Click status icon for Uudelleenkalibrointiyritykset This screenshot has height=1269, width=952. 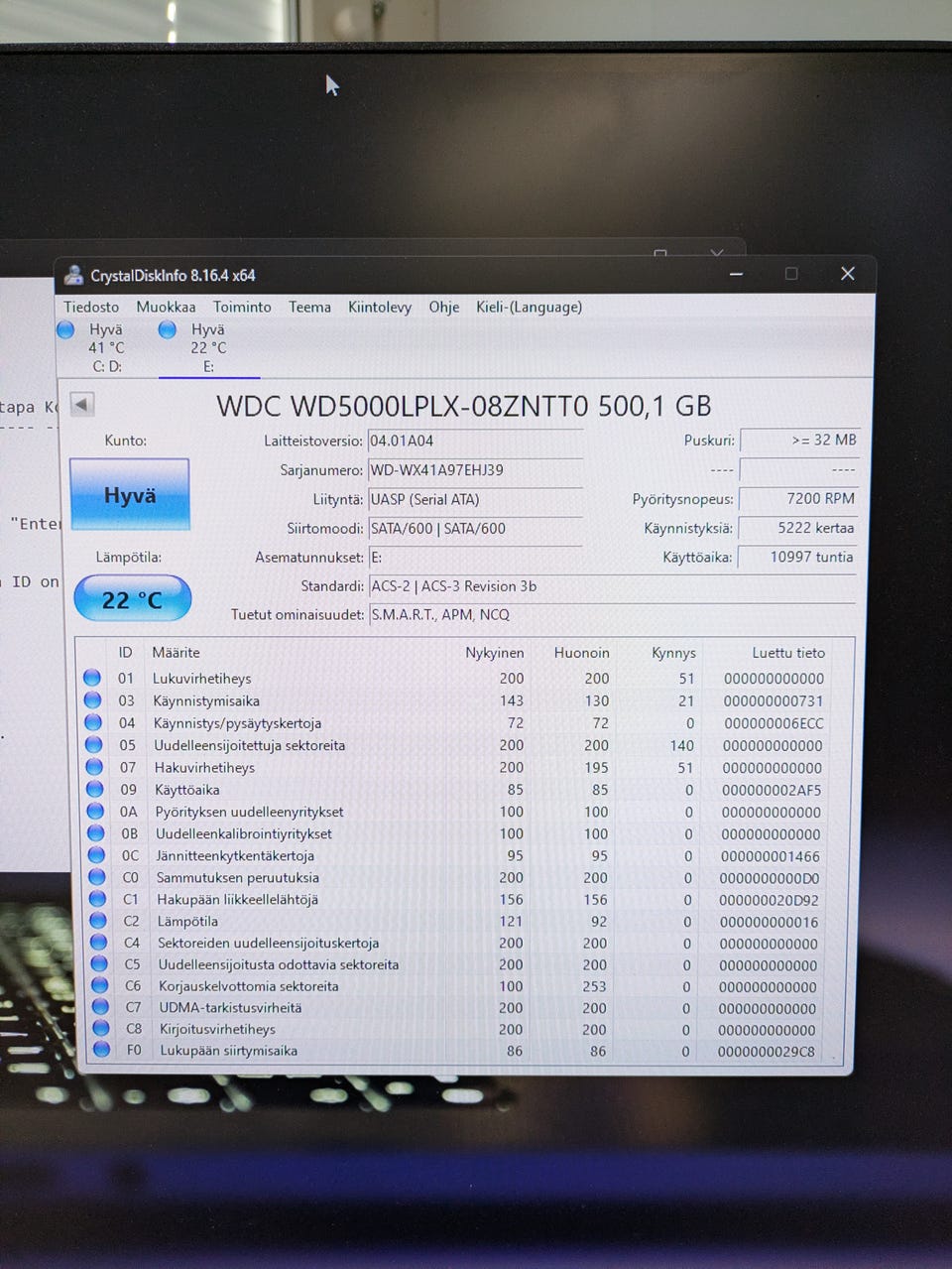point(96,832)
